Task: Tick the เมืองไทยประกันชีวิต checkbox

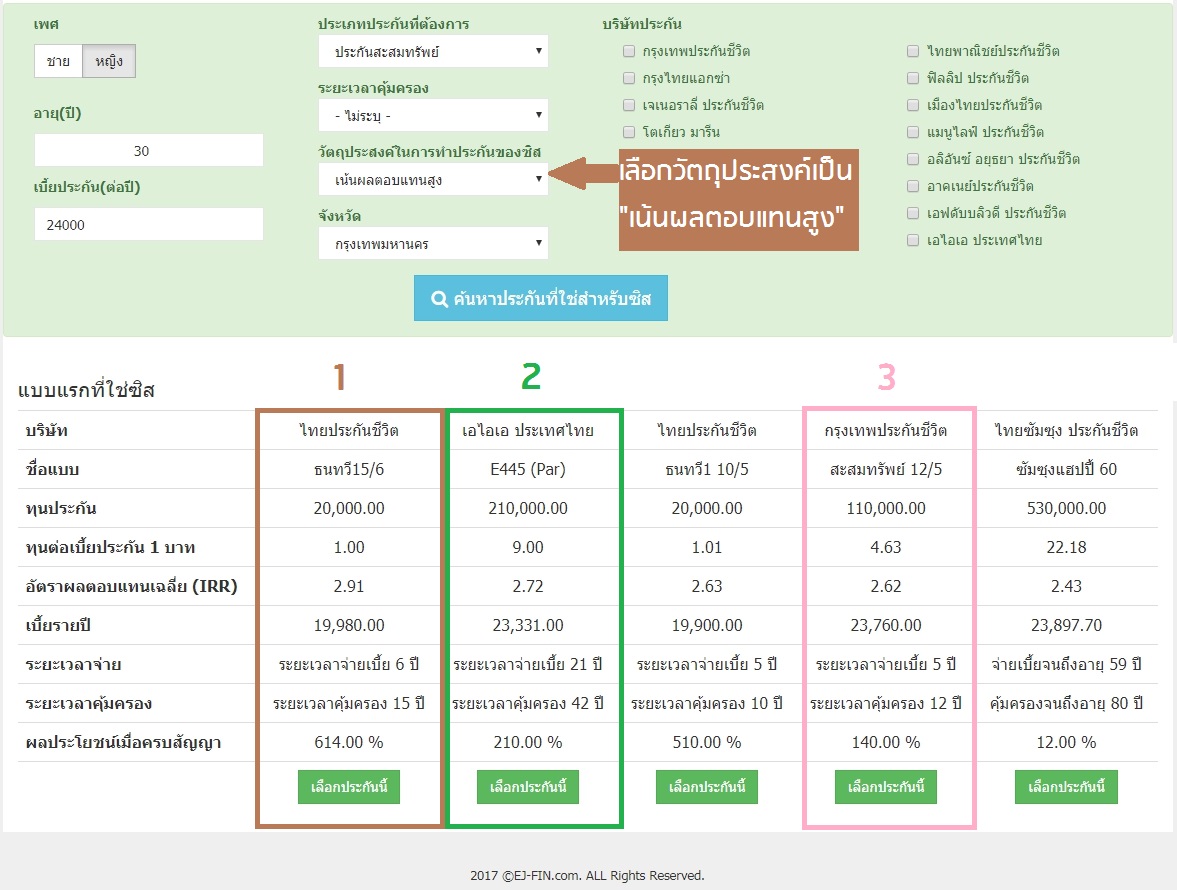Action: coord(913,105)
